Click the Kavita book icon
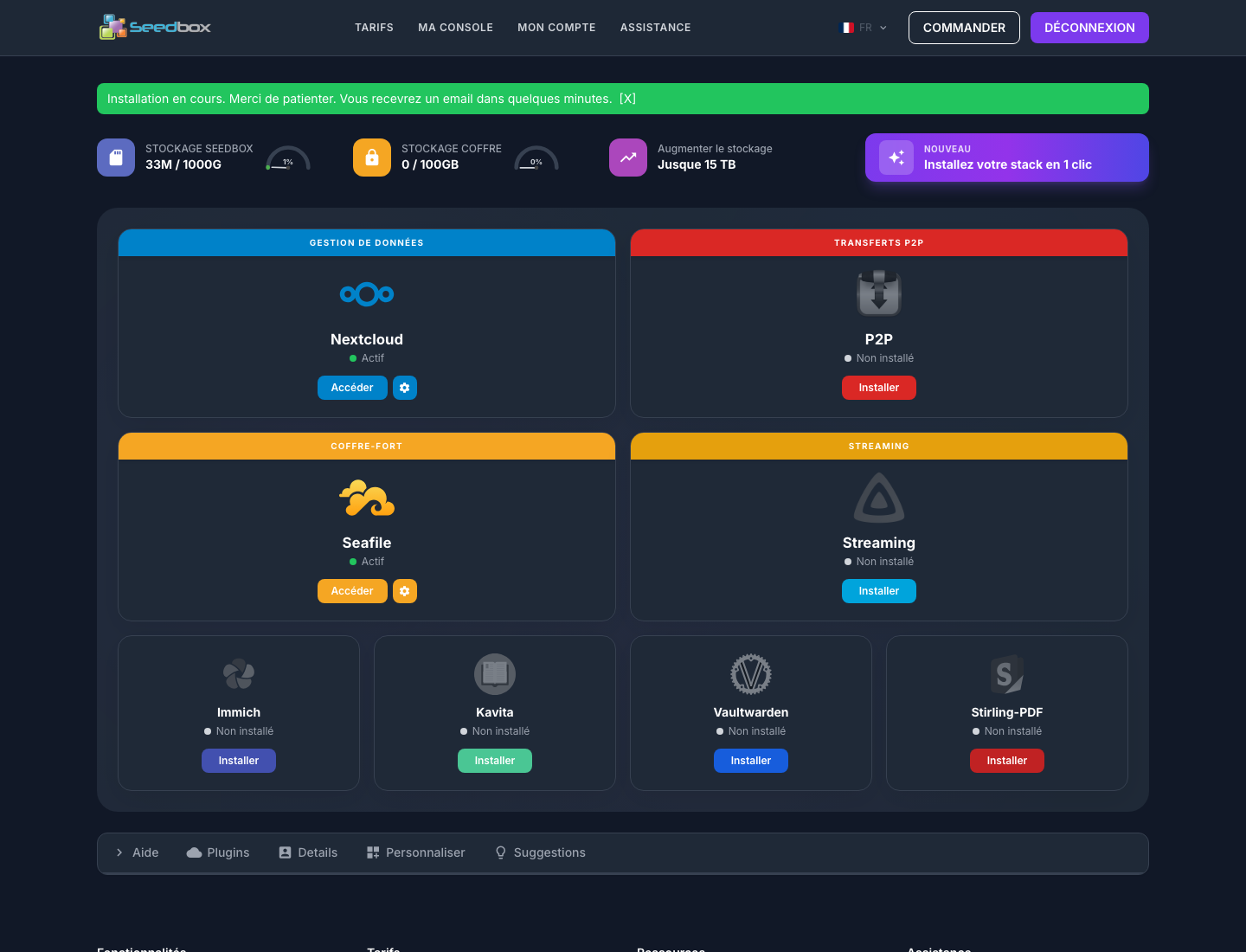 (x=495, y=674)
